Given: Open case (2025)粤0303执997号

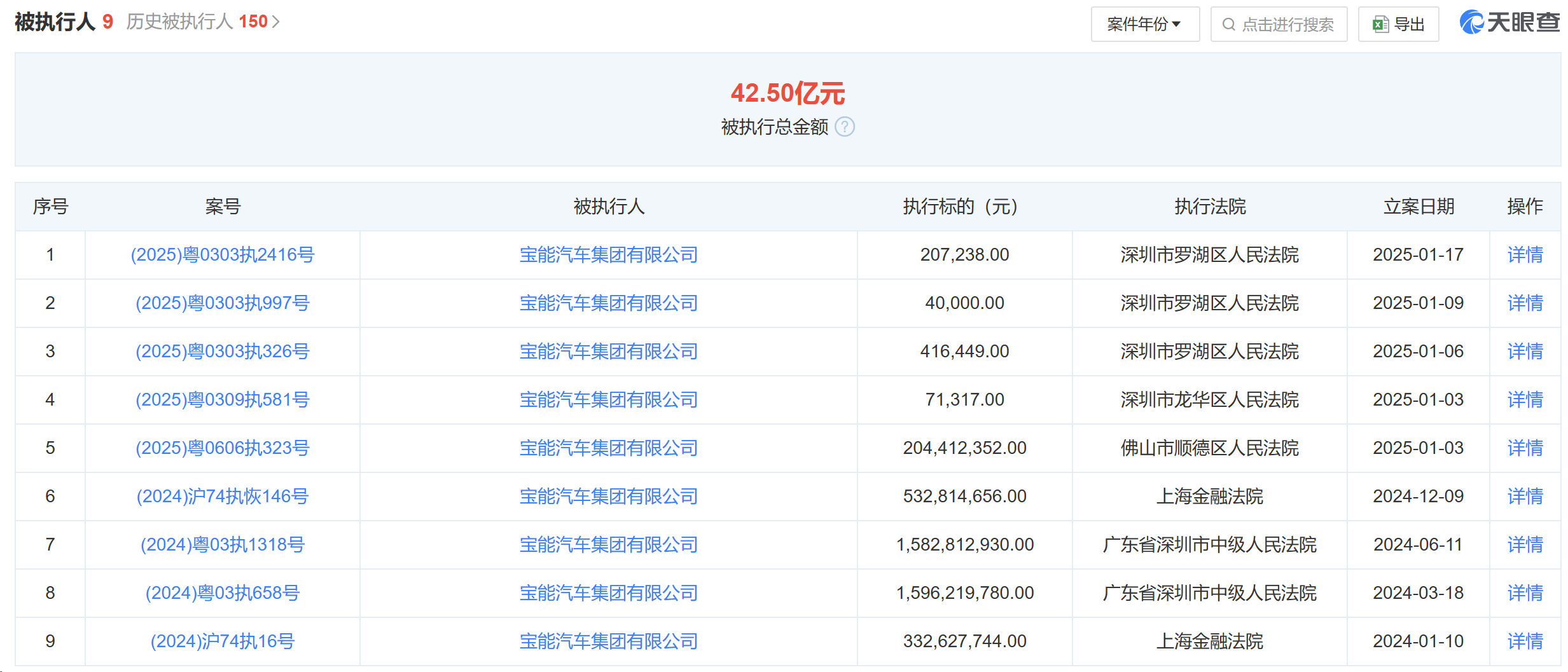Looking at the screenshot, I should [223, 303].
